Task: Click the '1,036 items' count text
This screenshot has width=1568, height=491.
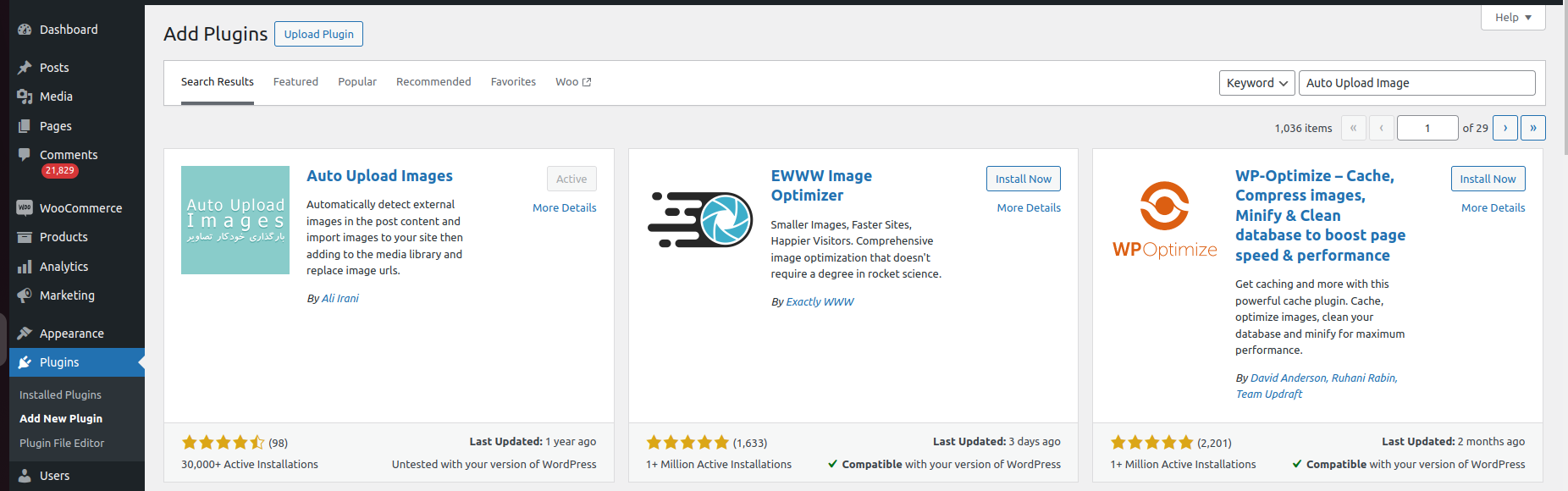Action: 1303,129
